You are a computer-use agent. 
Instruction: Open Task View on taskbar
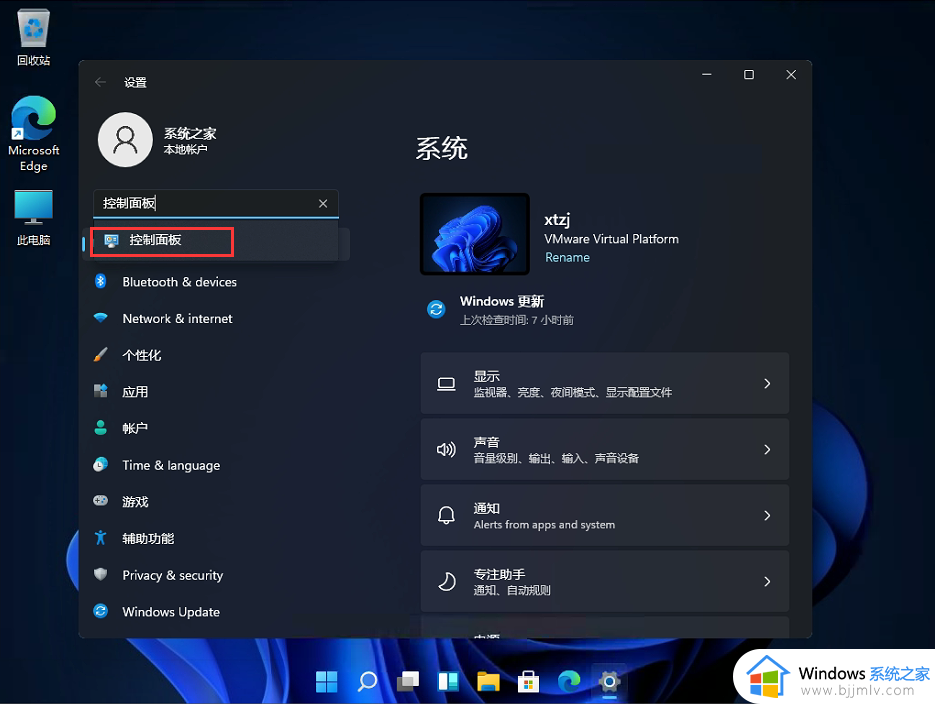coord(408,681)
